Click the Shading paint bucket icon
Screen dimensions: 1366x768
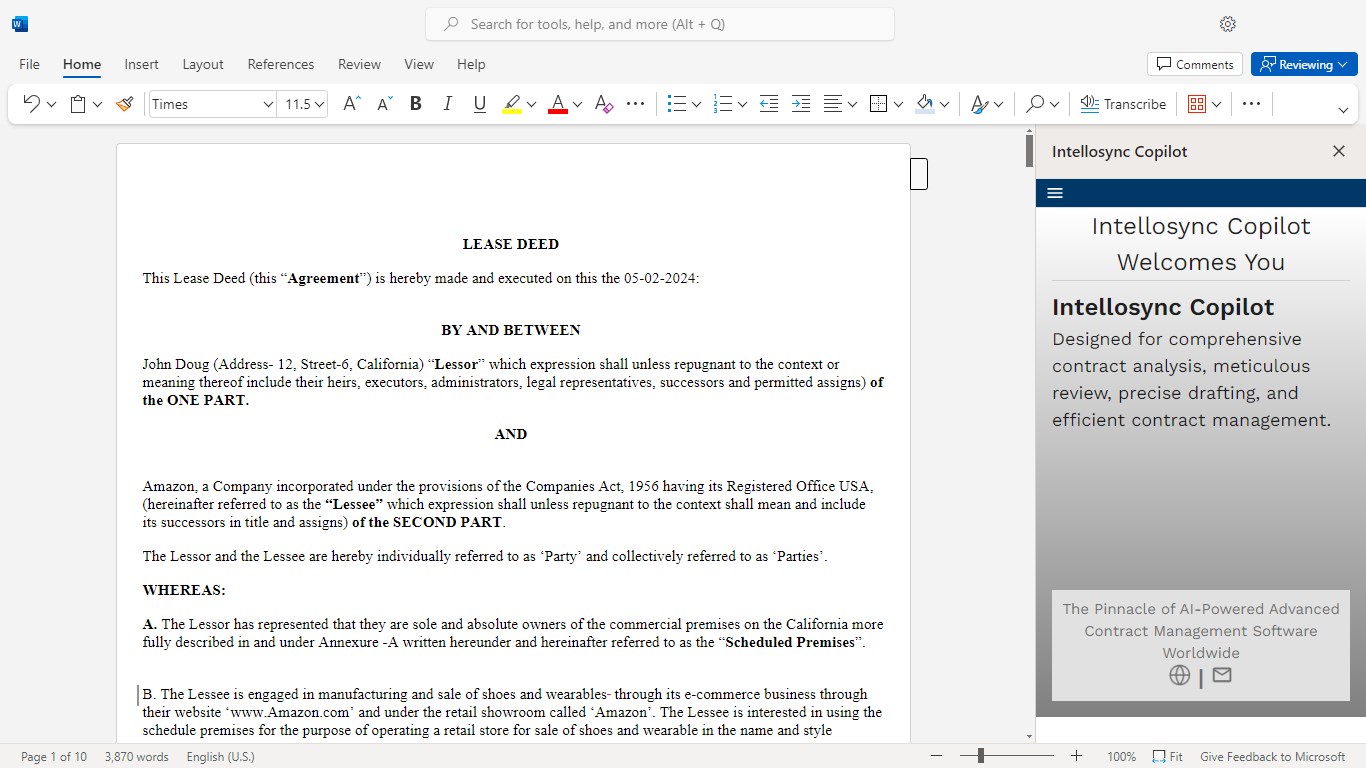click(x=924, y=104)
